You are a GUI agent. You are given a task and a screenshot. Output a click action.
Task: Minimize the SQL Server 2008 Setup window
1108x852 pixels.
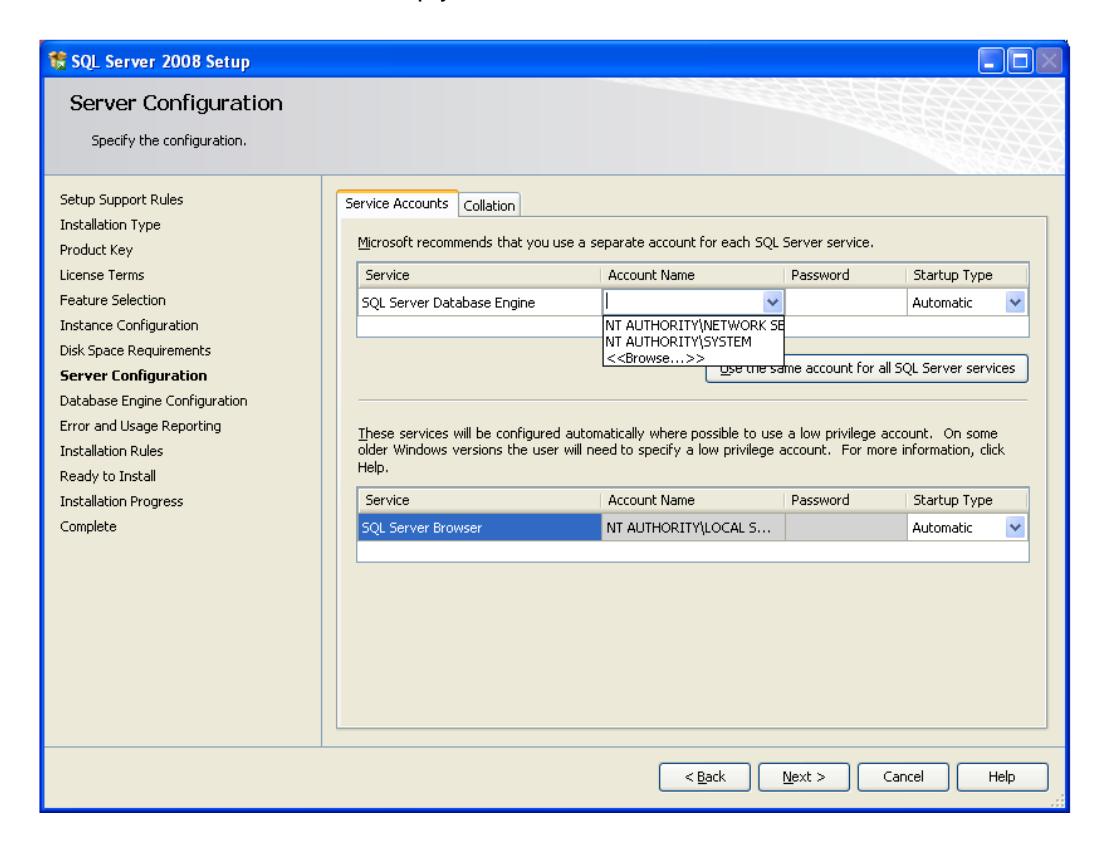pos(991,61)
